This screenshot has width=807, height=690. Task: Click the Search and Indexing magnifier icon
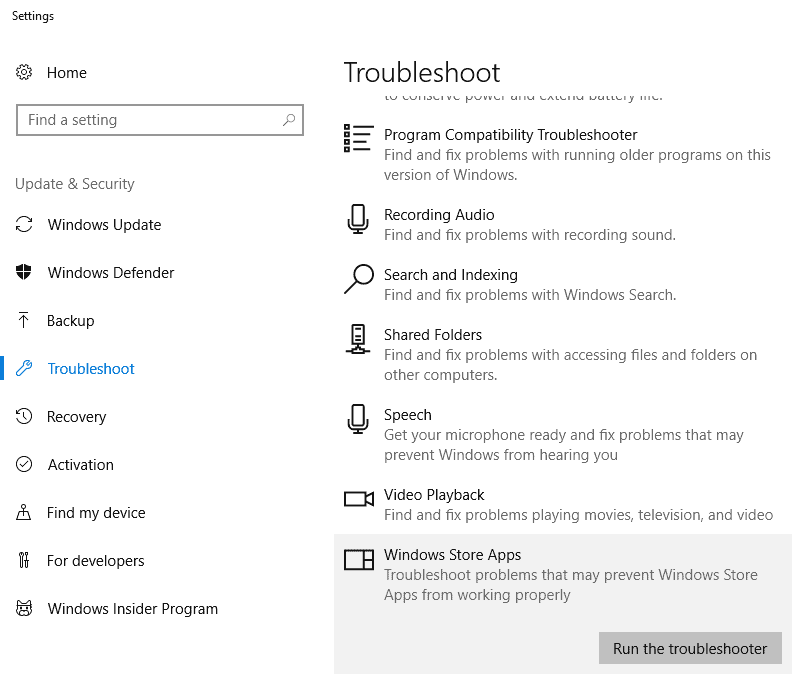357,280
